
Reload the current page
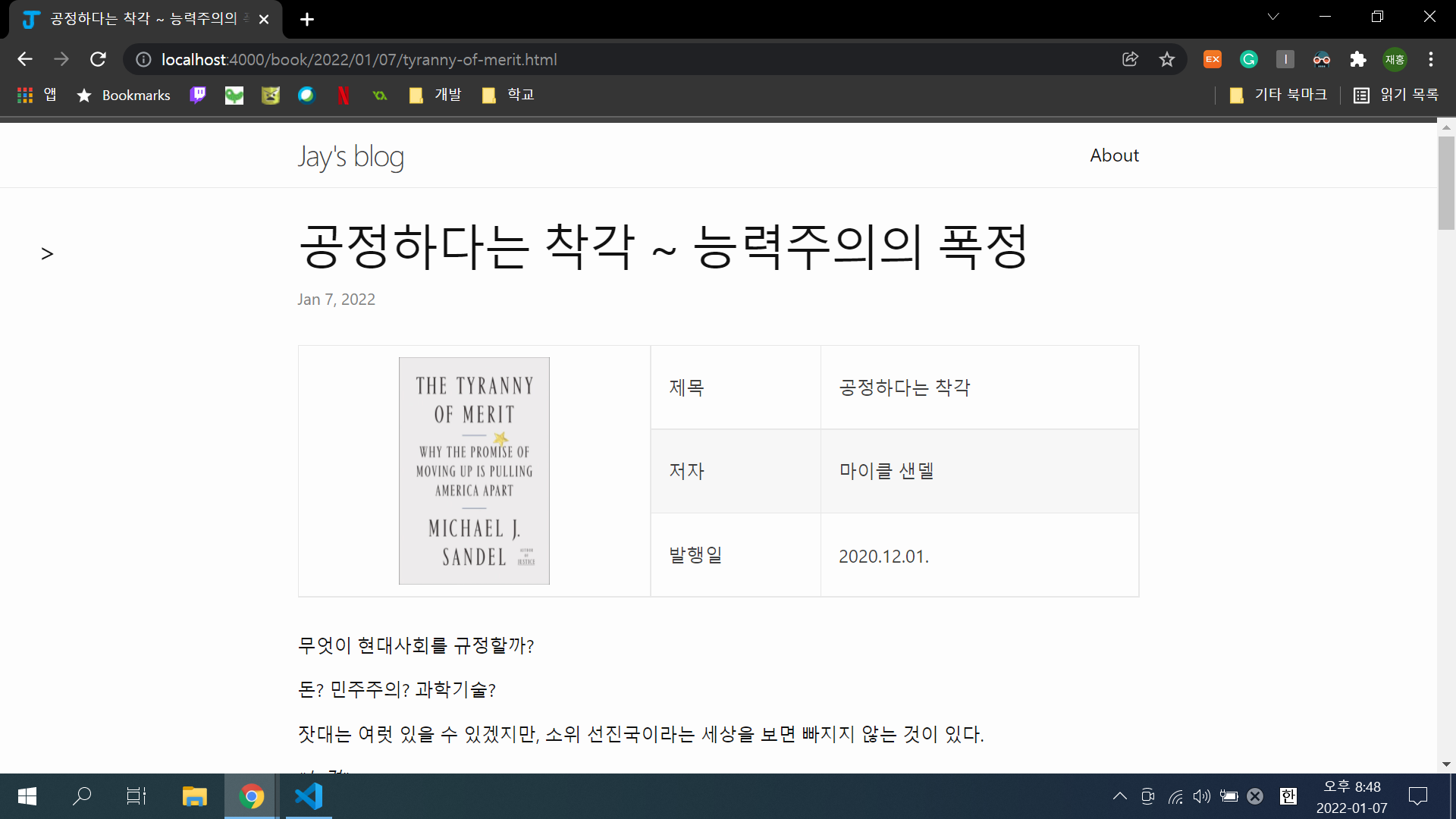coord(98,59)
